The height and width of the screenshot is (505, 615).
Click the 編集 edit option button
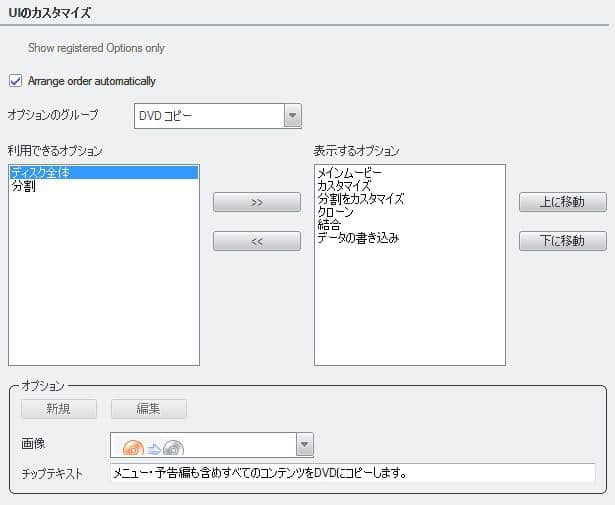(x=149, y=409)
